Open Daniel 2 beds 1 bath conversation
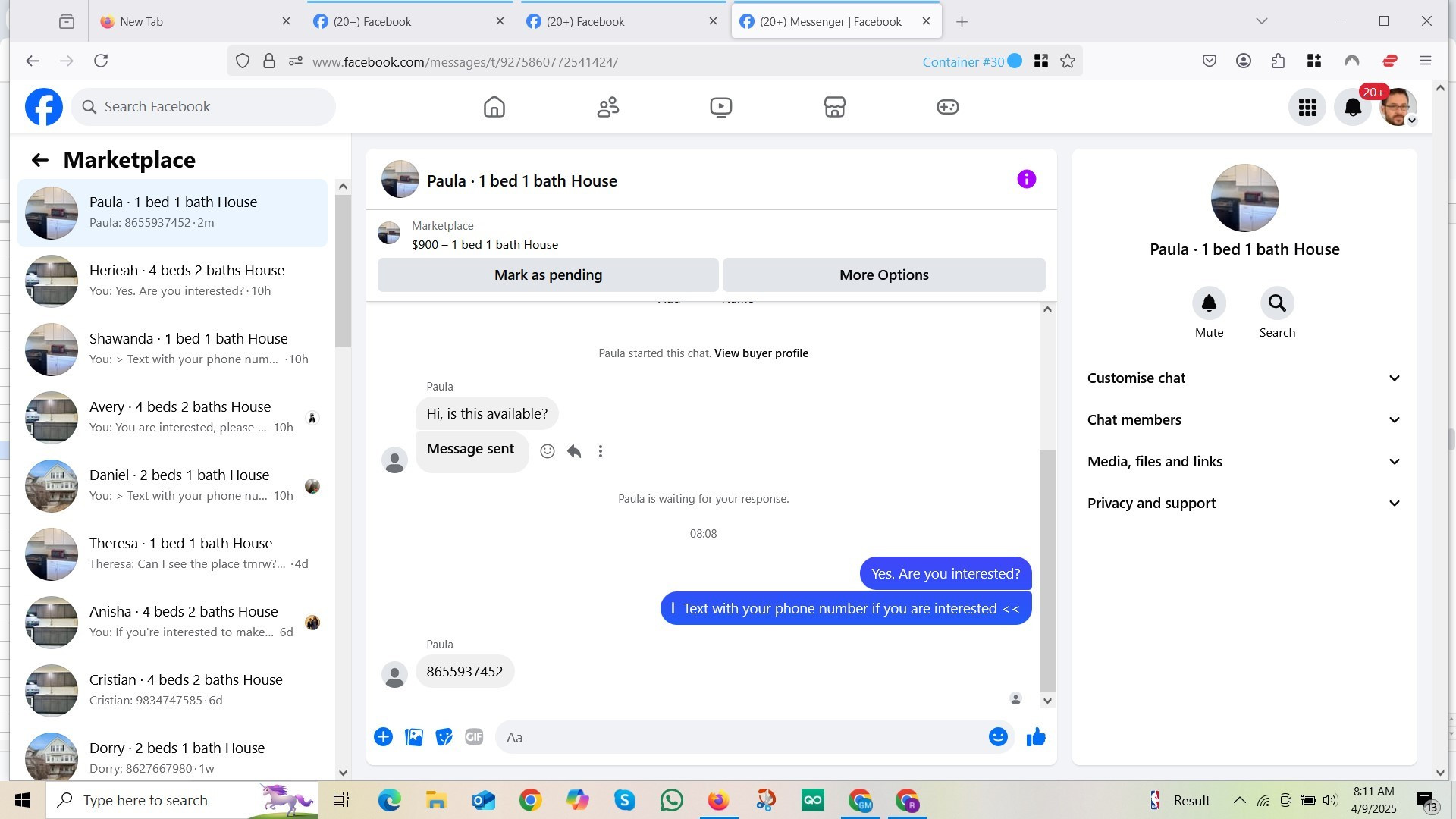Viewport: 1456px width, 819px height. tap(173, 486)
